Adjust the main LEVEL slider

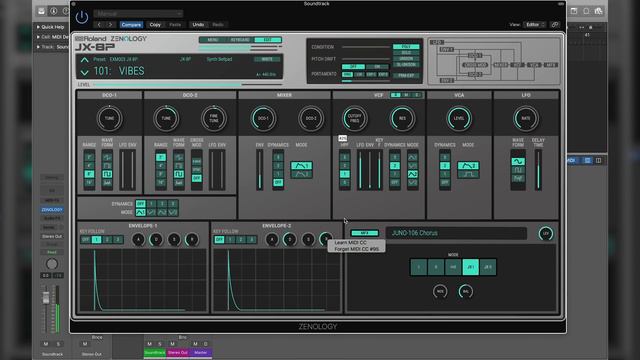187,84
